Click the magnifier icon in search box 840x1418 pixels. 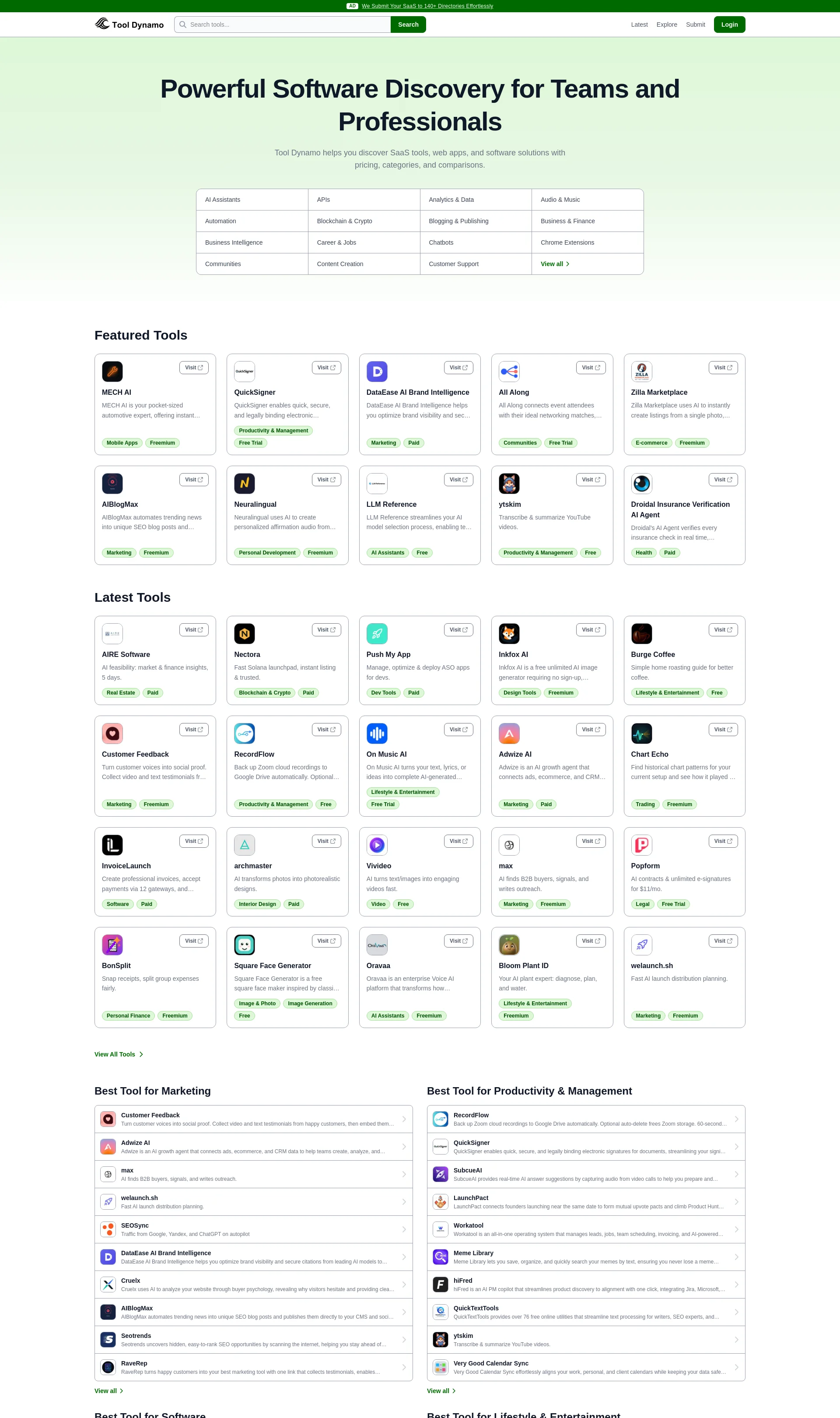(x=183, y=25)
